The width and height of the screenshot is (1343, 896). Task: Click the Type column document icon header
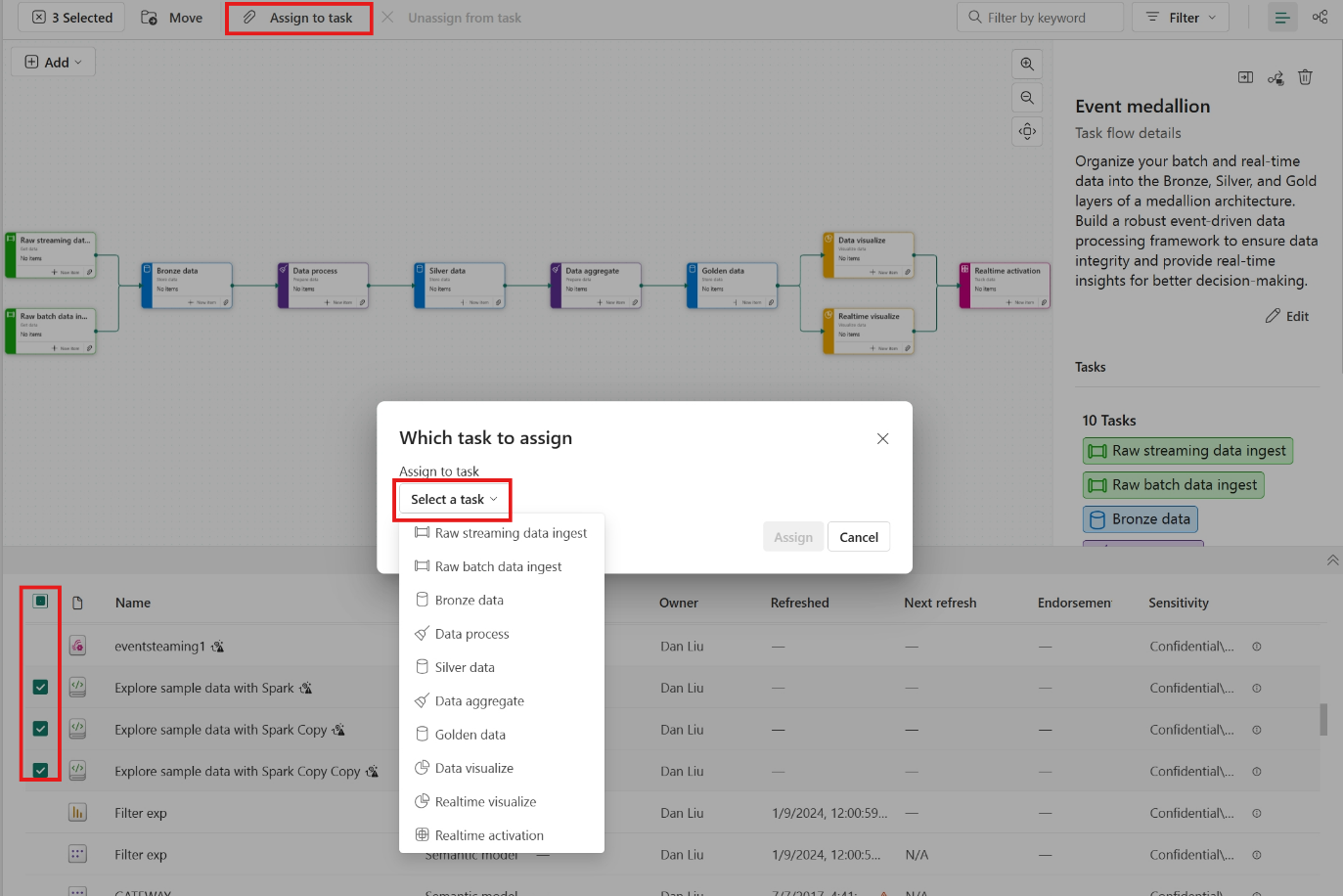77,603
